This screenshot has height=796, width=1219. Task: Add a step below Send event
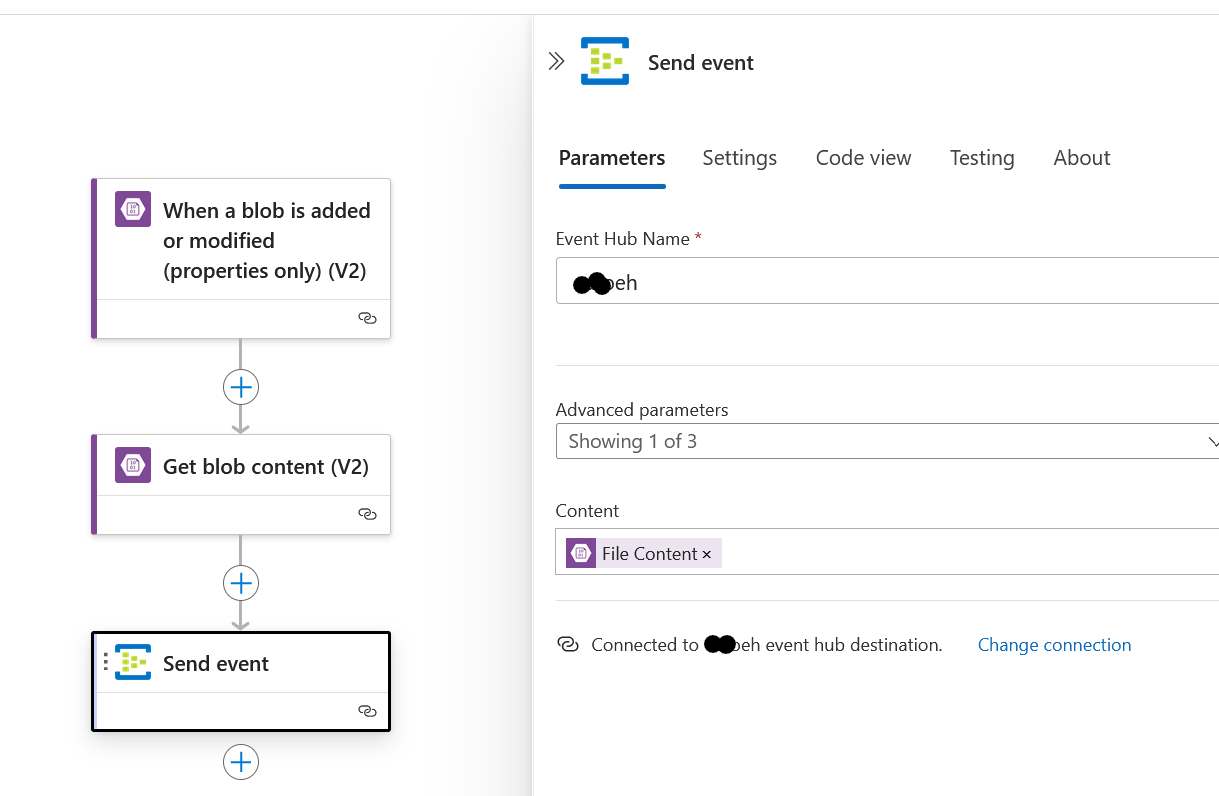[241, 763]
